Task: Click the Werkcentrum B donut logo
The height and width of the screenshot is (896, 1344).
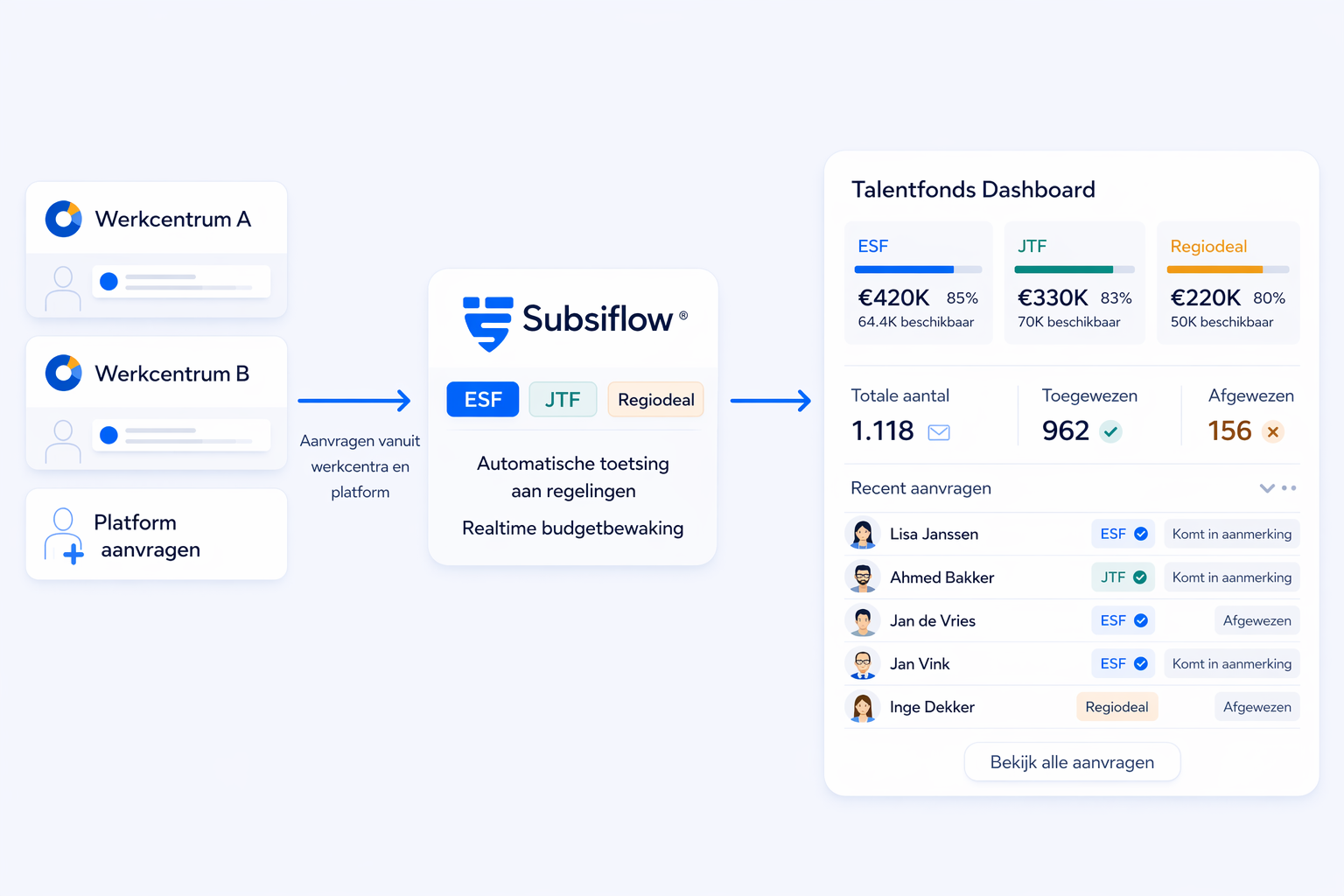Action: click(x=63, y=373)
